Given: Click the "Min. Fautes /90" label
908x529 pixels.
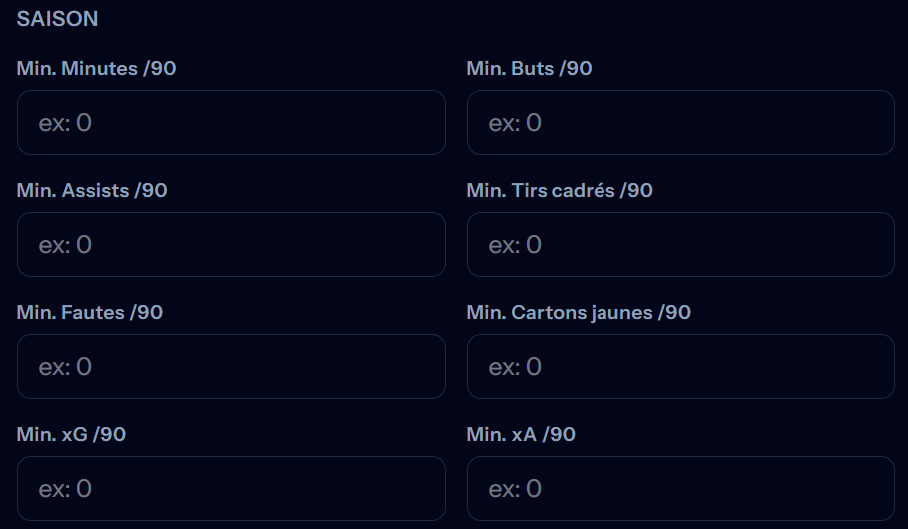Looking at the screenshot, I should pos(90,313).
